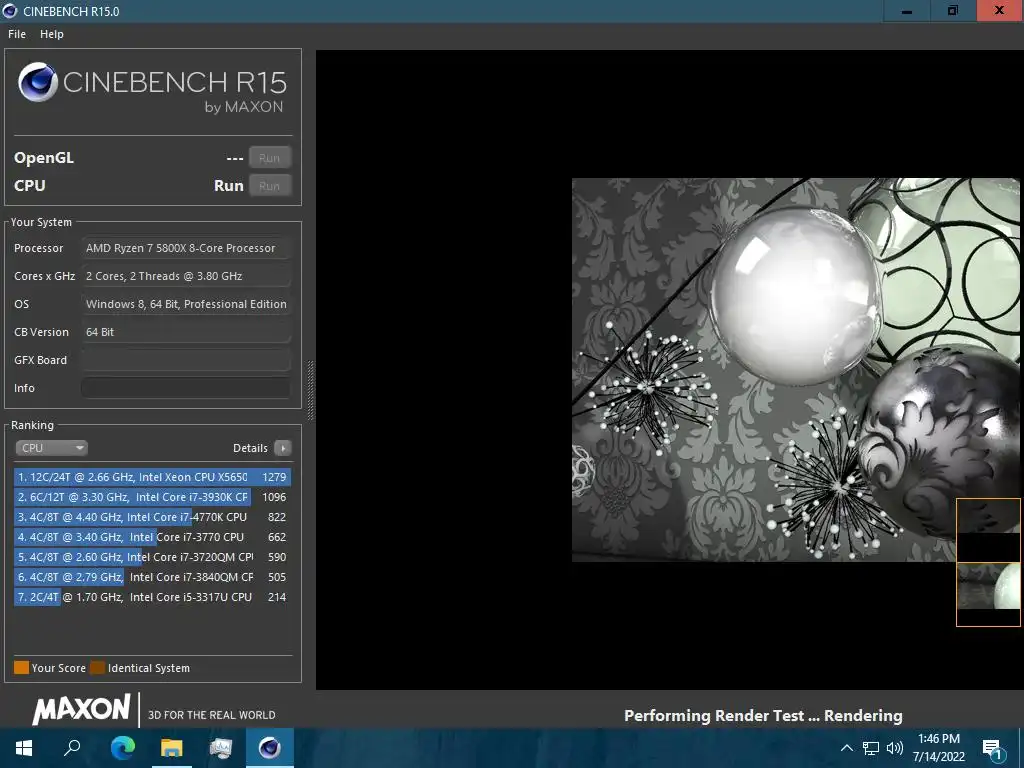Click the CB Version field
The image size is (1024, 768).
(185, 332)
